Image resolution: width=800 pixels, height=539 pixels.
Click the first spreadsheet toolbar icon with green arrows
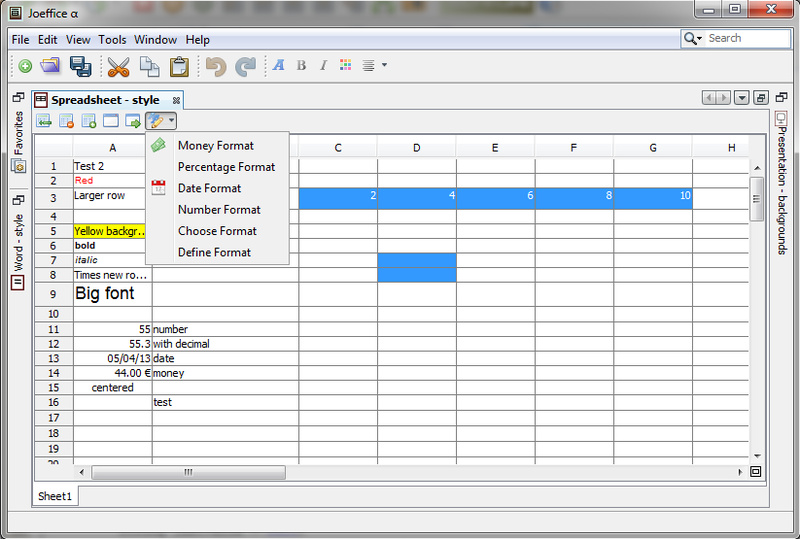(x=44, y=121)
